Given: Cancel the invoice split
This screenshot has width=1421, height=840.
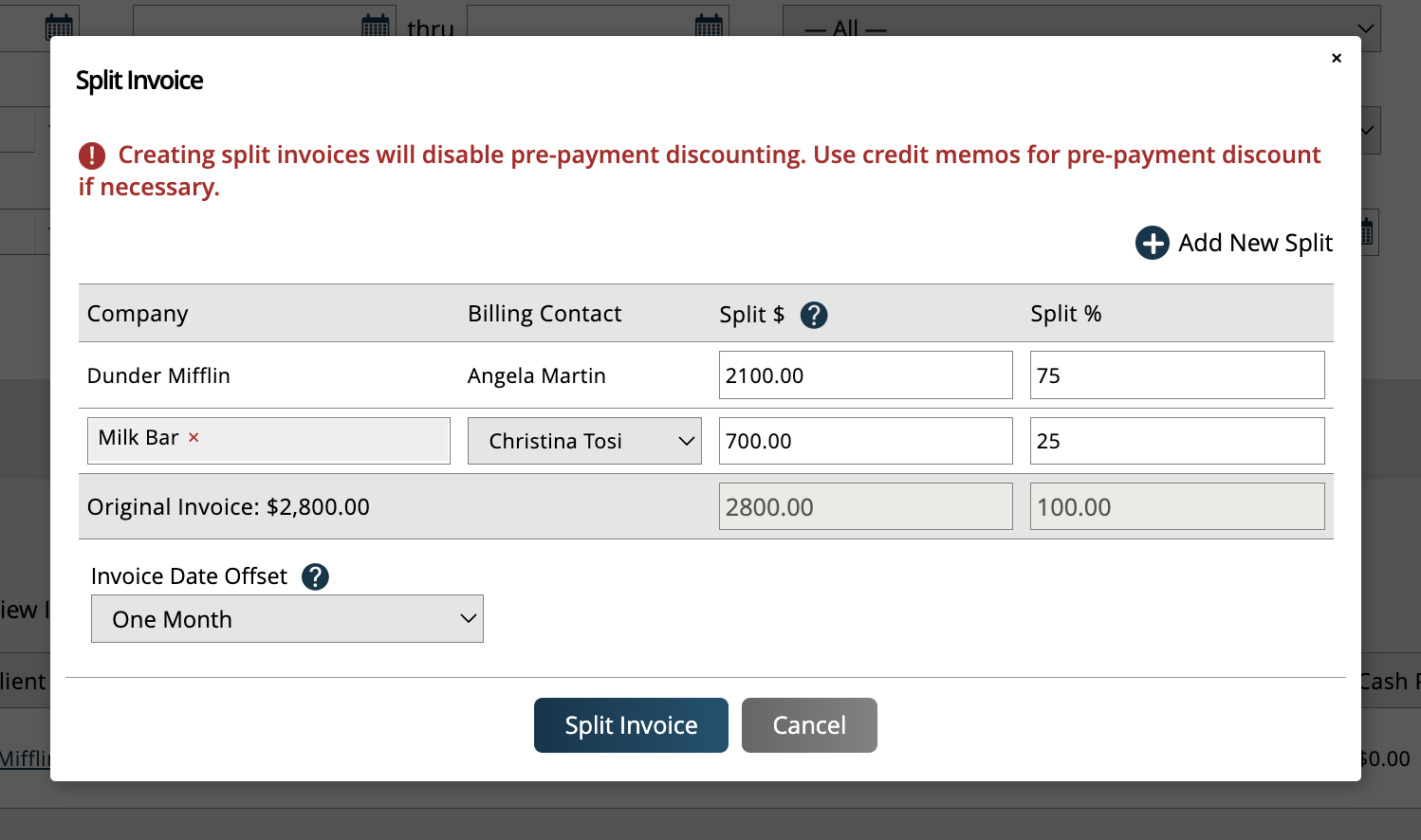Looking at the screenshot, I should [x=808, y=724].
